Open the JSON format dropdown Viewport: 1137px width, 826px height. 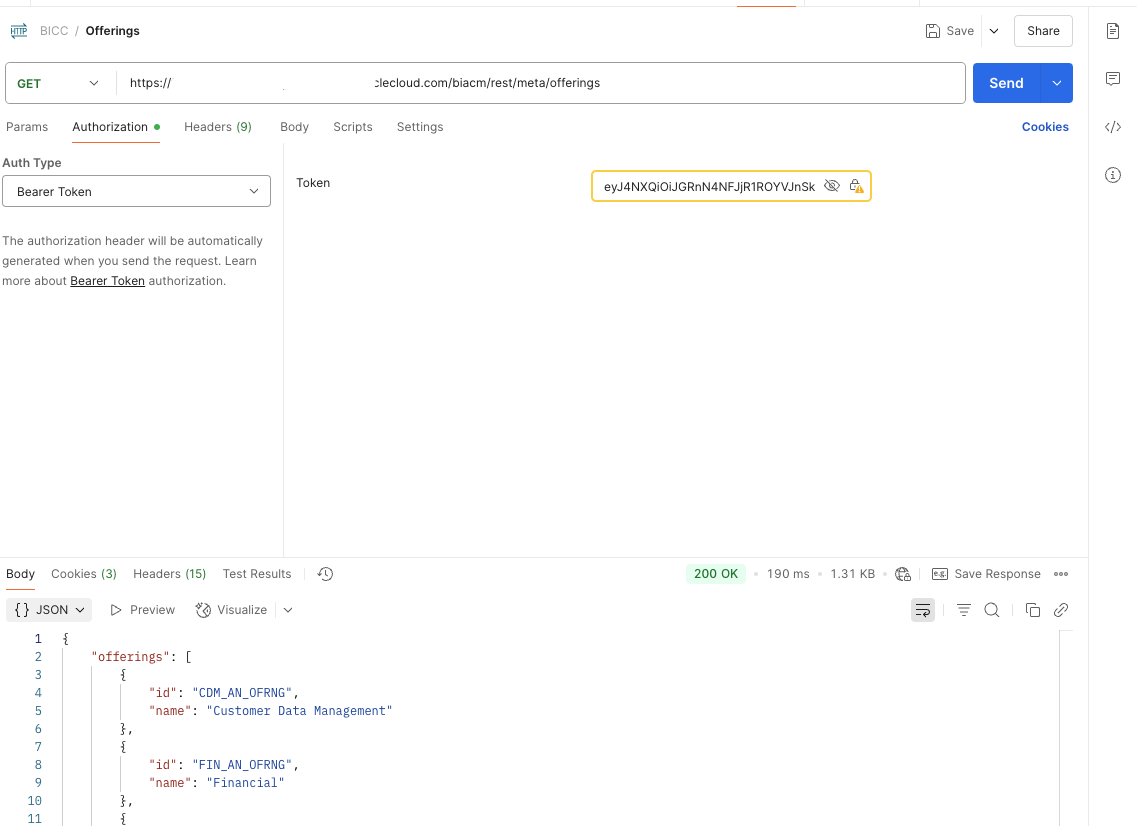pos(49,610)
